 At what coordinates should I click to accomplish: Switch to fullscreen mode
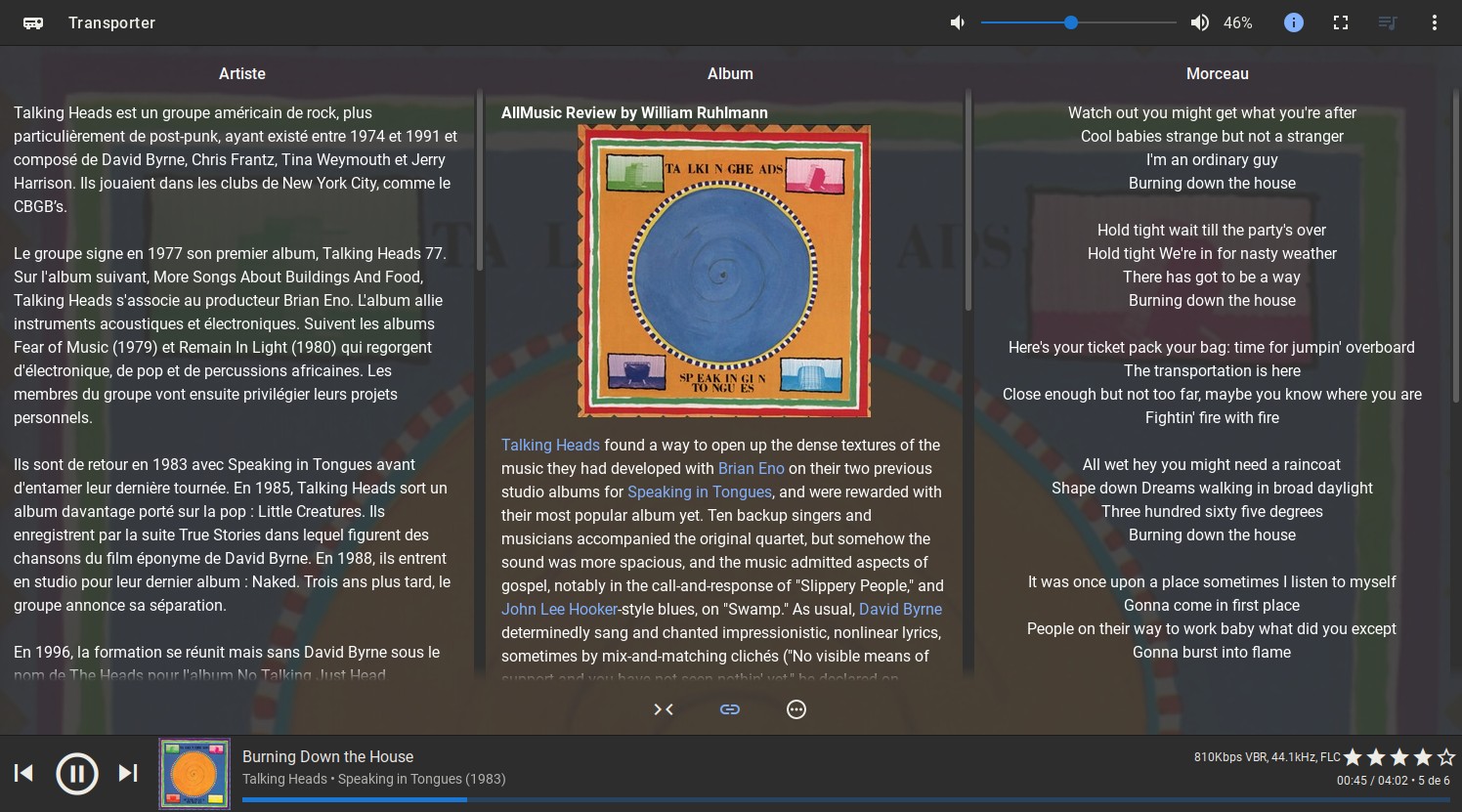pos(1341,22)
